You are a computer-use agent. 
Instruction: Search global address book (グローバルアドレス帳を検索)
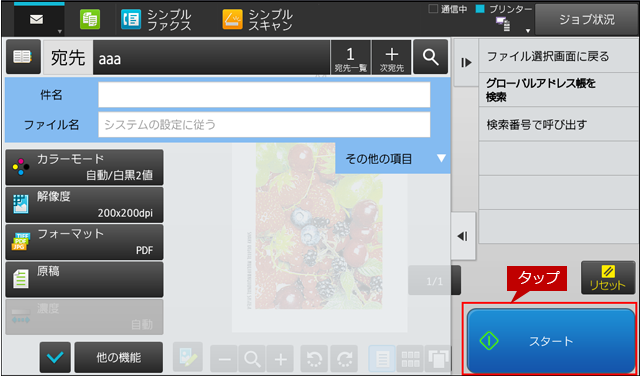coord(559,90)
